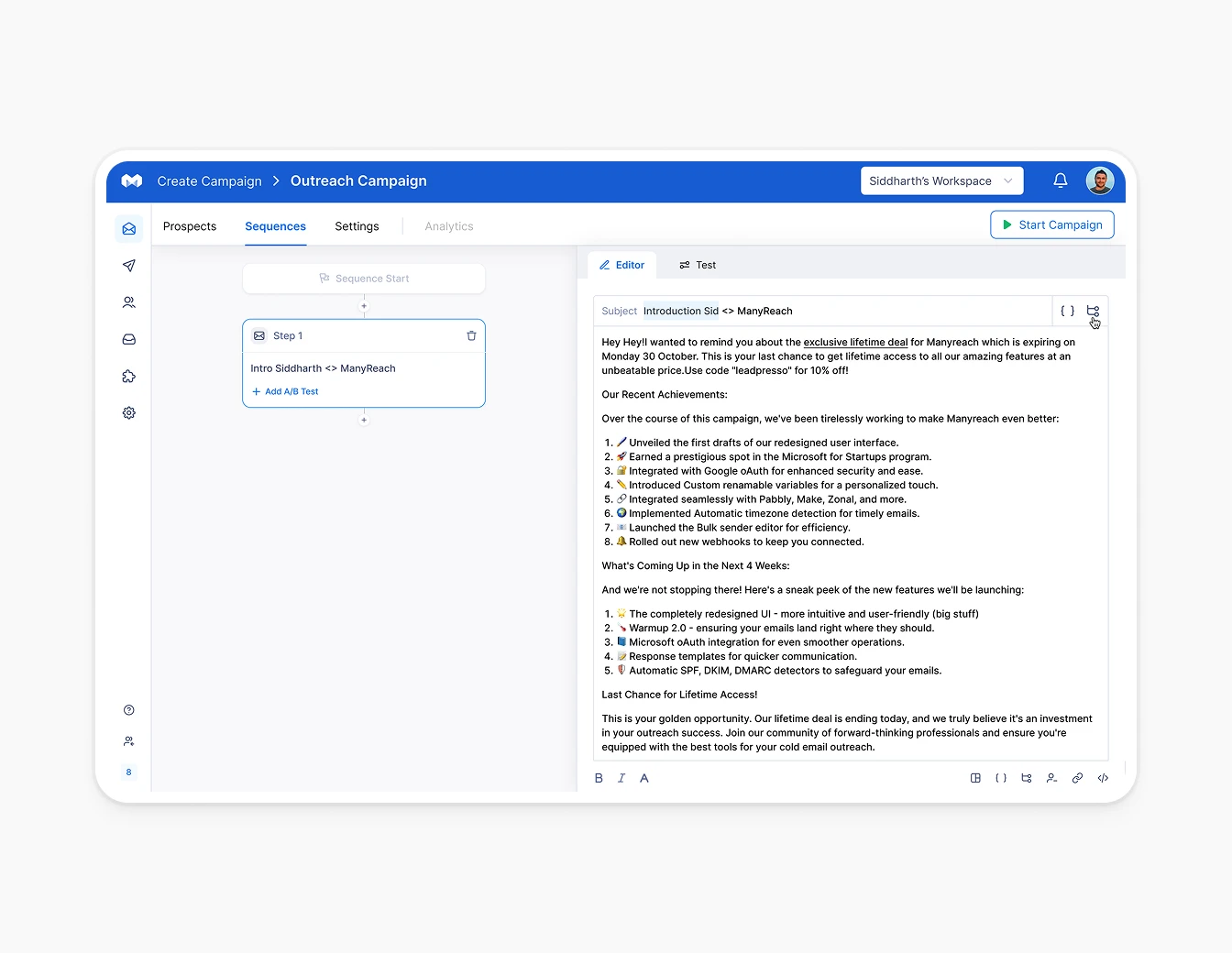The height and width of the screenshot is (953, 1232).
Task: Toggle bold formatting in the editor
Action: point(599,778)
